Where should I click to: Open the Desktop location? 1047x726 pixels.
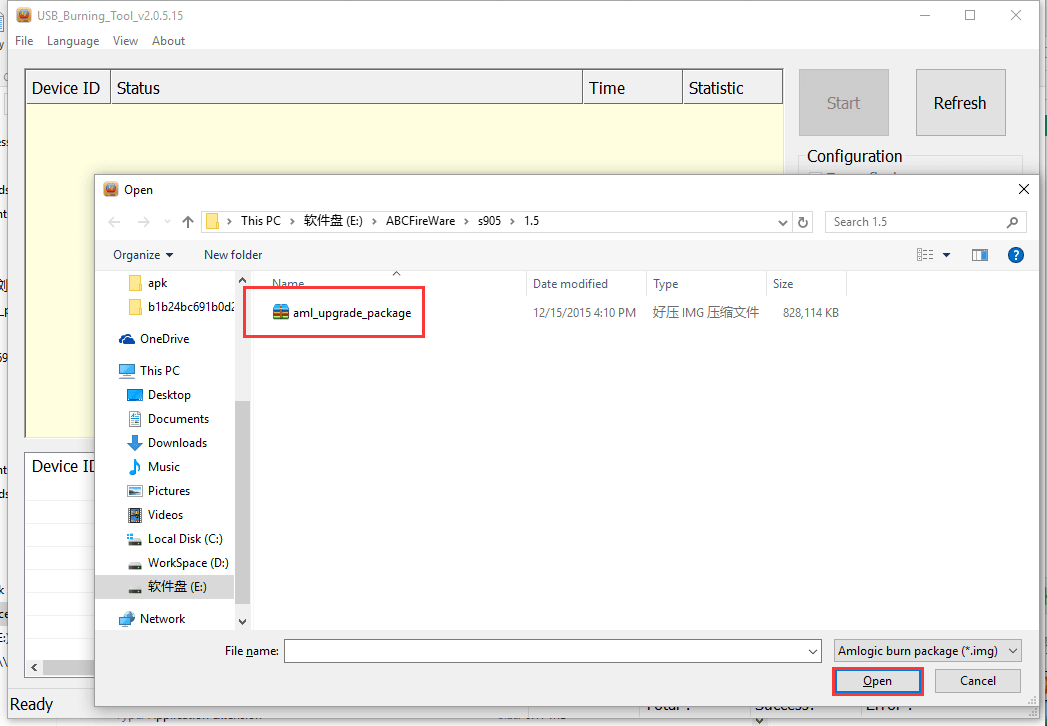(x=169, y=395)
